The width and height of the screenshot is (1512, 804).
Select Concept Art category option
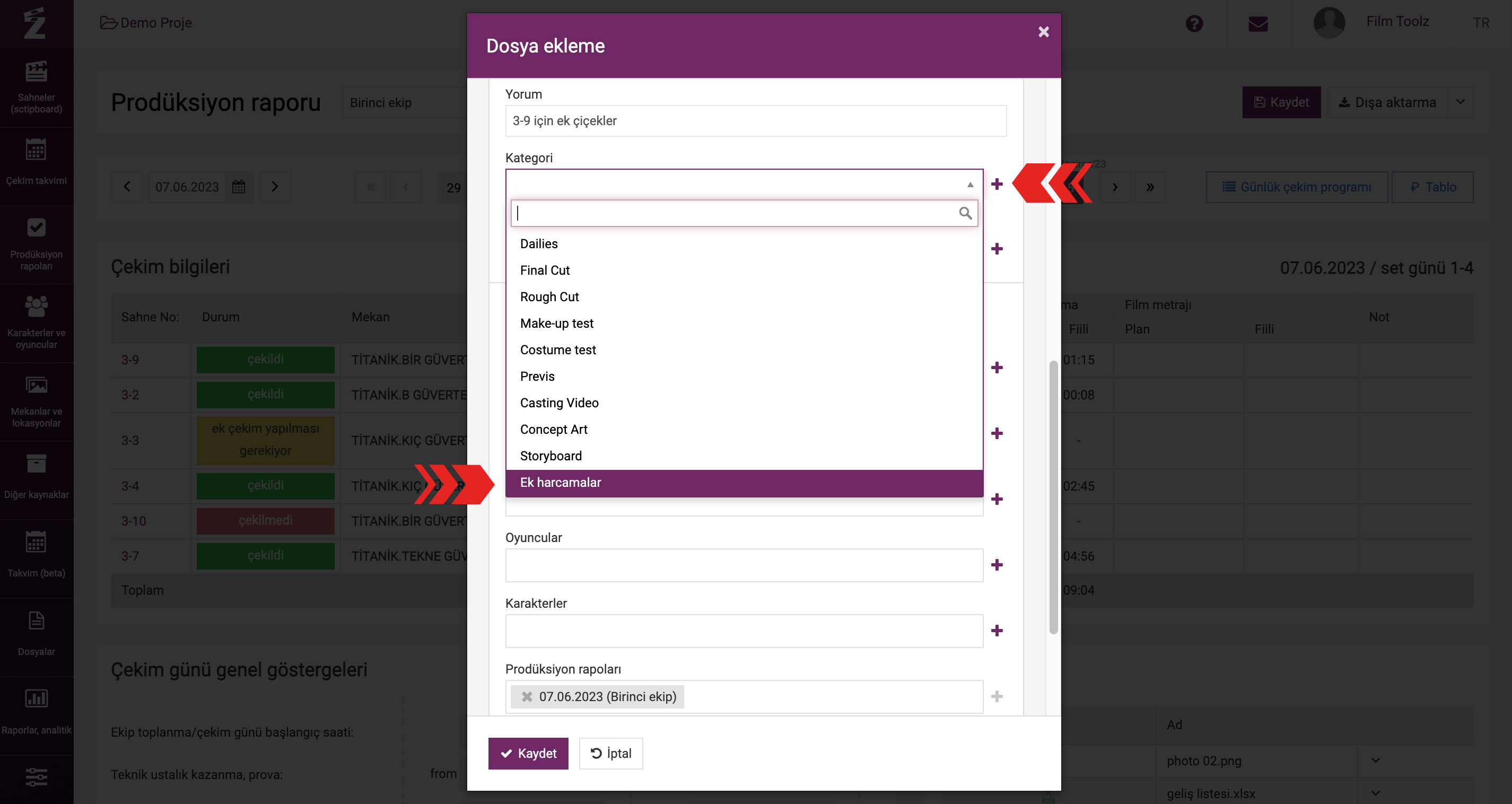[744, 429]
